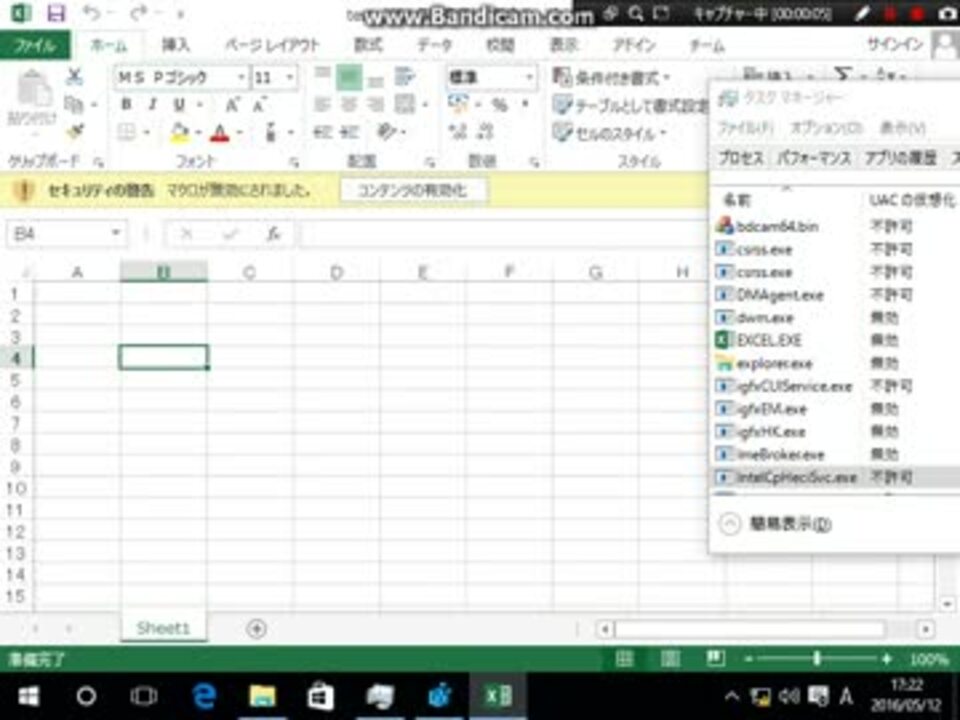
Task: Open Microsoft Edge from taskbar
Action: point(203,696)
